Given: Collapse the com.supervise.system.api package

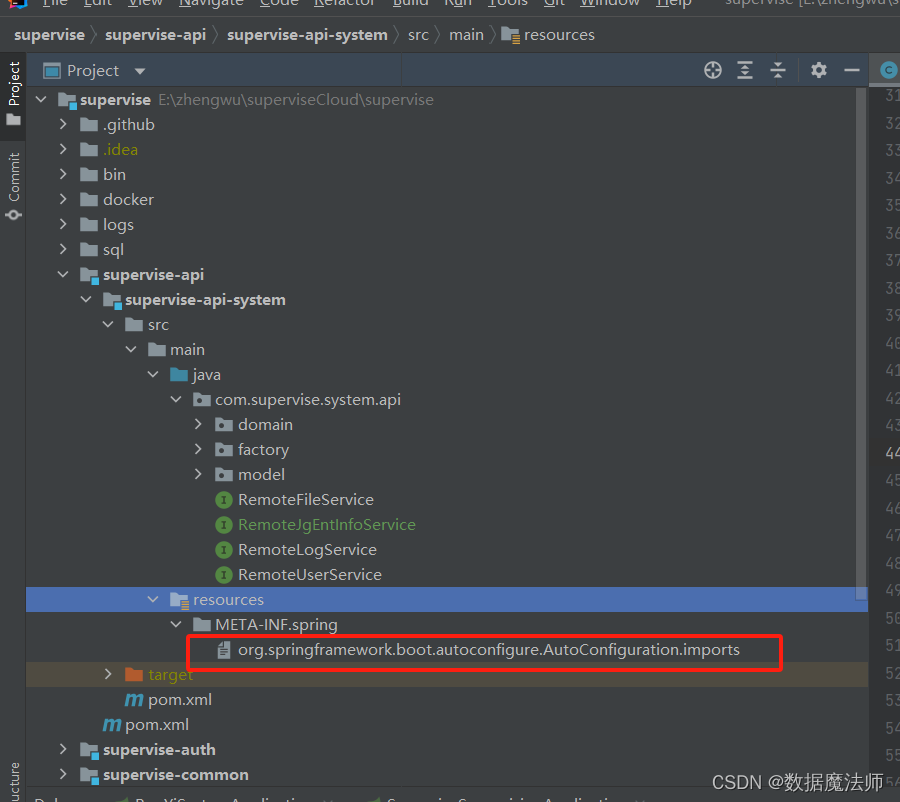Looking at the screenshot, I should pos(176,399).
